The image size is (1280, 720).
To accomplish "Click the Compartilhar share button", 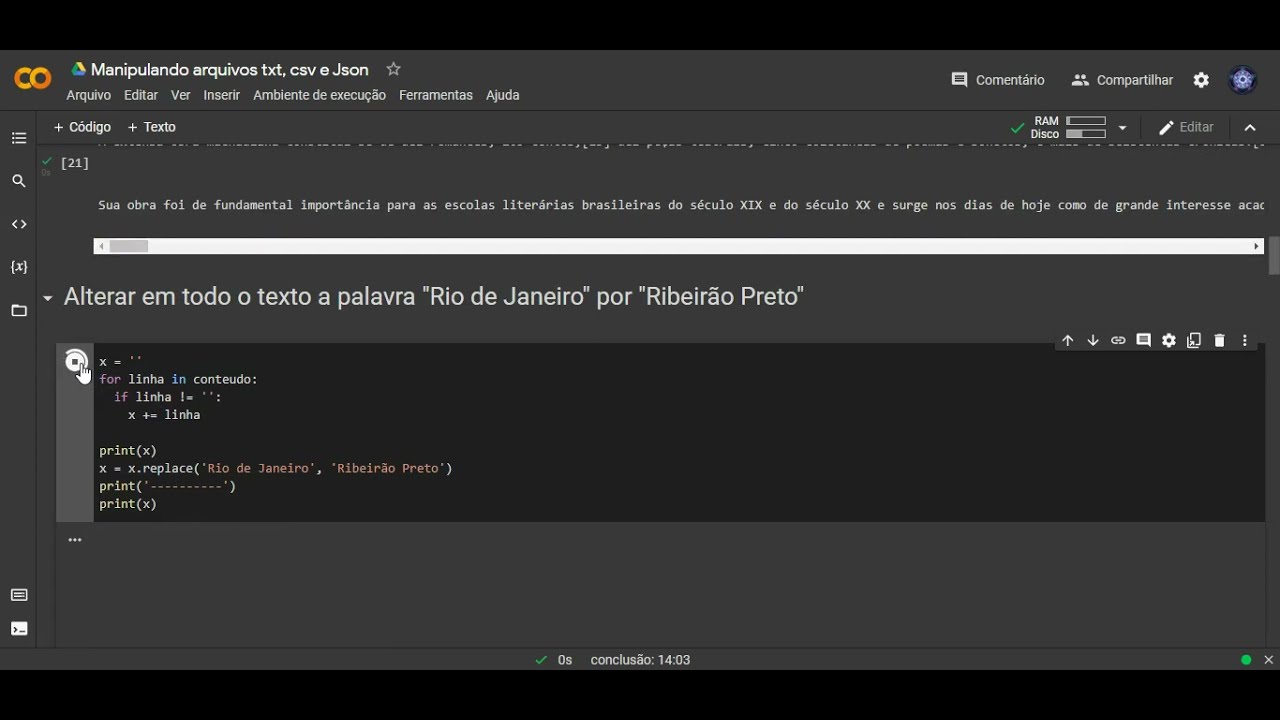I will (1122, 80).
